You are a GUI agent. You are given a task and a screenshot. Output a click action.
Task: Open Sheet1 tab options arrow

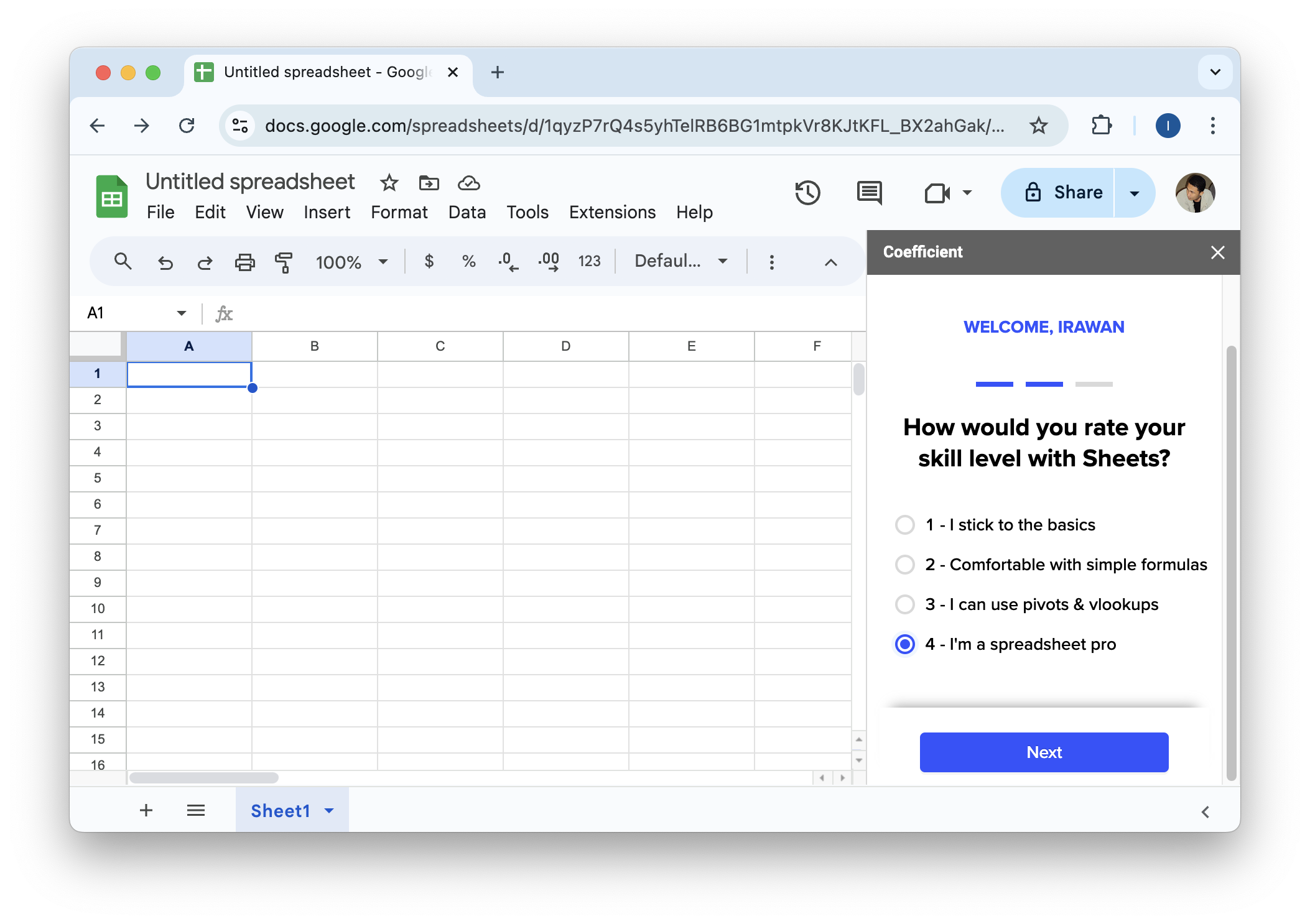point(329,811)
